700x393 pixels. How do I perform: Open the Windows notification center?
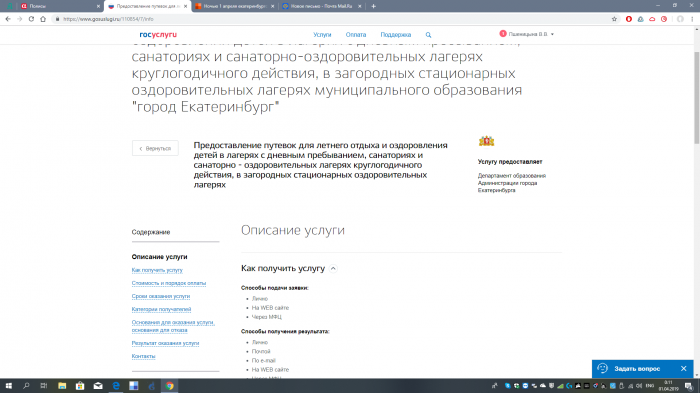pos(689,386)
